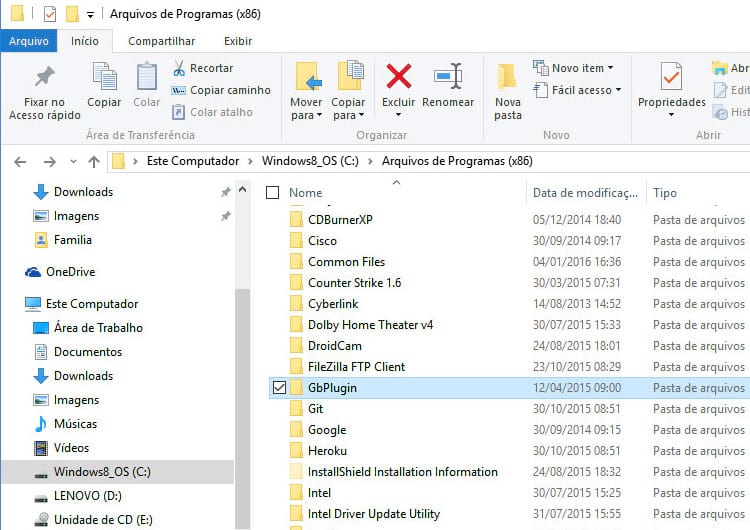Click the navigation pane scrollbar thumb
The height and width of the screenshot is (530, 750).
click(x=243, y=407)
